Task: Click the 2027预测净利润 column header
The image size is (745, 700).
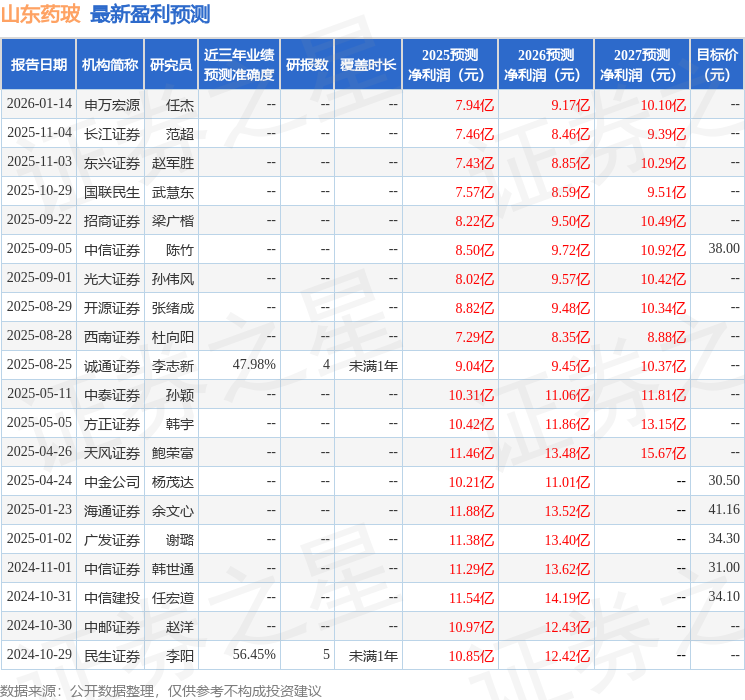Action: tap(642, 65)
